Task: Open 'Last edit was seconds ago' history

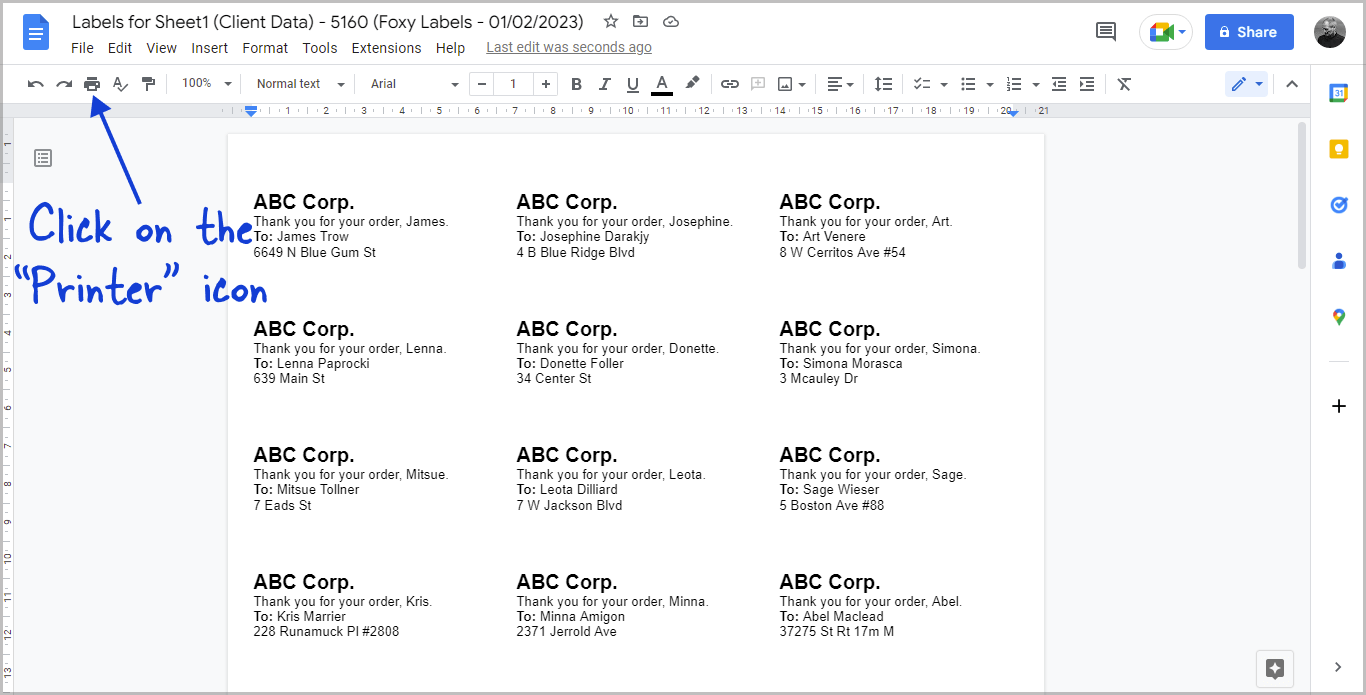Action: [x=568, y=47]
